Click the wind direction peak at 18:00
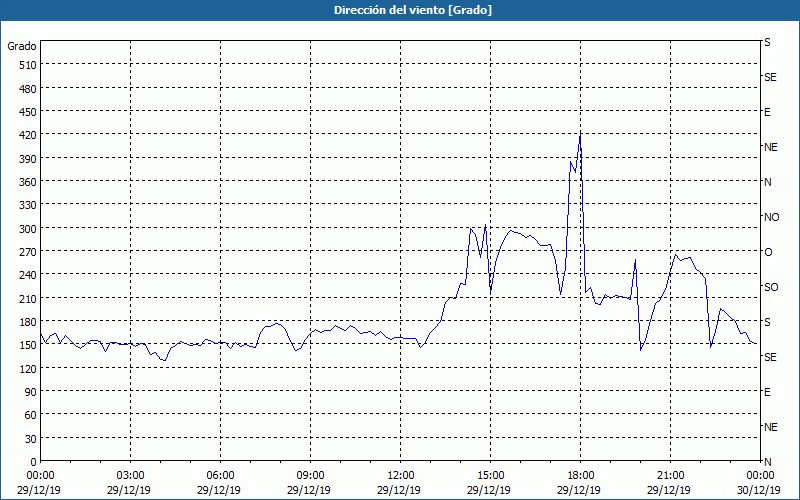The width and height of the screenshot is (800, 500). click(x=580, y=135)
